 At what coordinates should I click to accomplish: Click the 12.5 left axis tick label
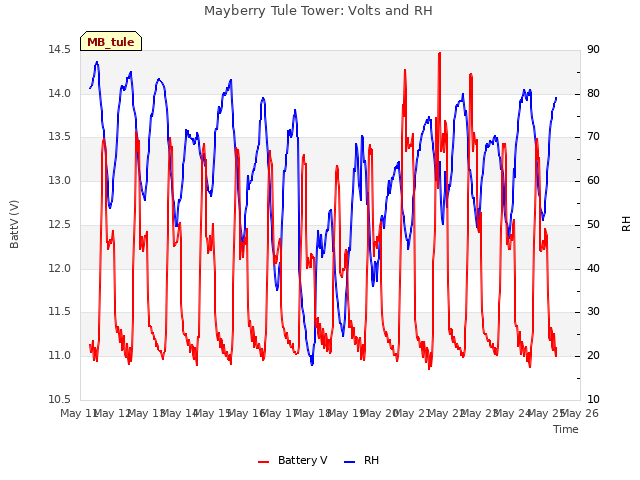click(x=60, y=224)
